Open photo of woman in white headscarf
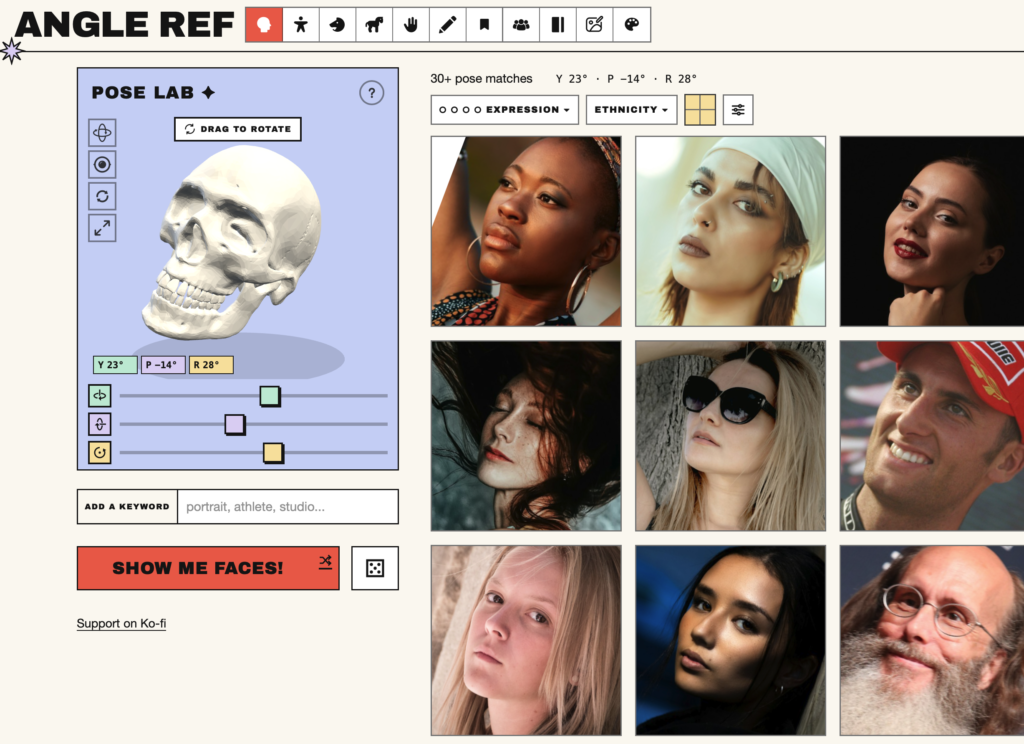The height and width of the screenshot is (744, 1024). point(731,231)
